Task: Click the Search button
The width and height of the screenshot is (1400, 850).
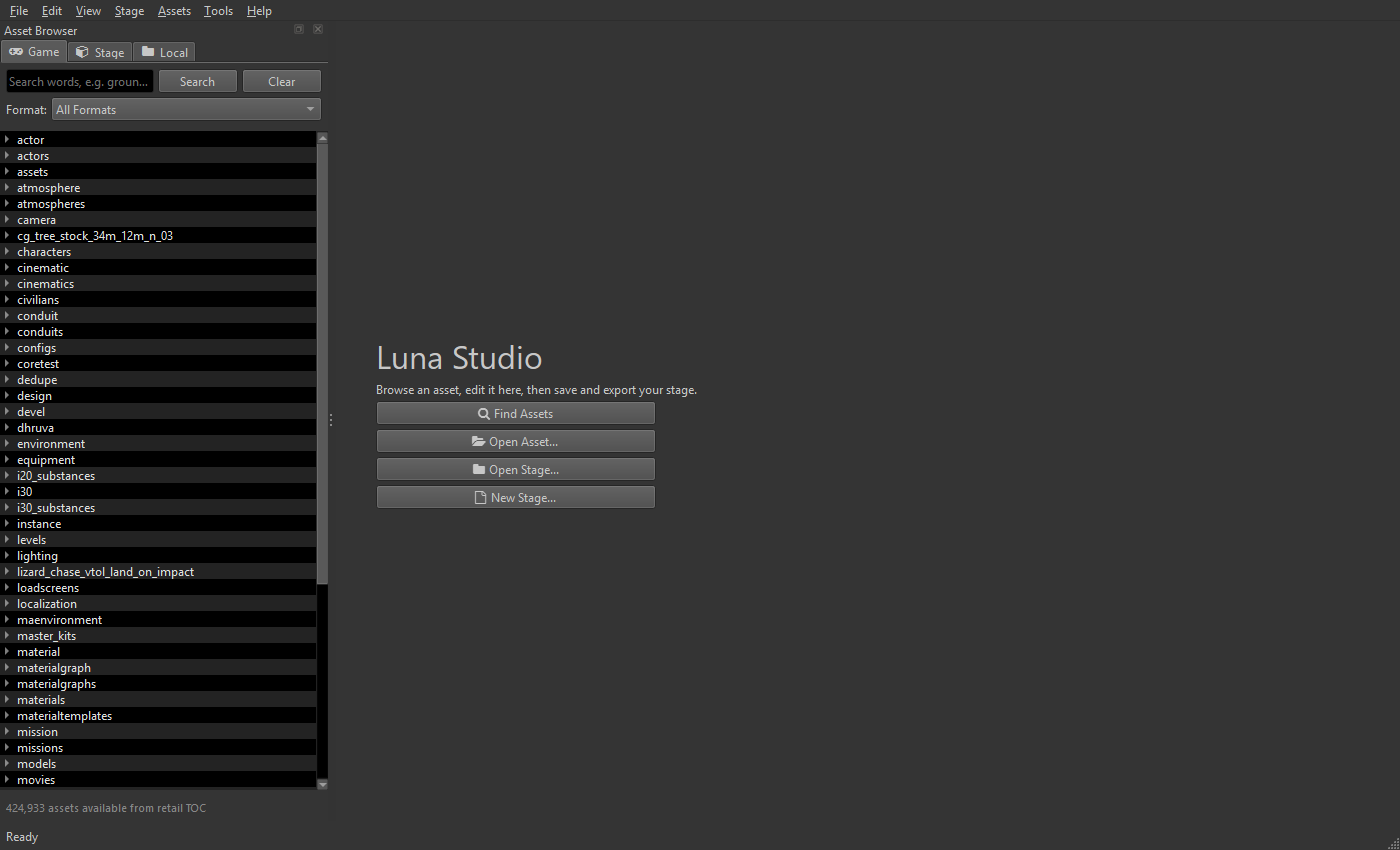Action: coord(197,82)
